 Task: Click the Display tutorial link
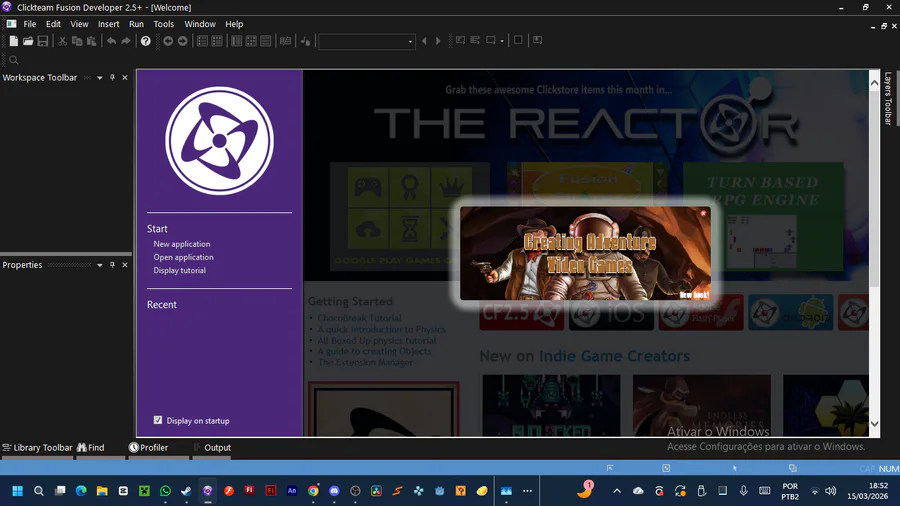pos(179,270)
